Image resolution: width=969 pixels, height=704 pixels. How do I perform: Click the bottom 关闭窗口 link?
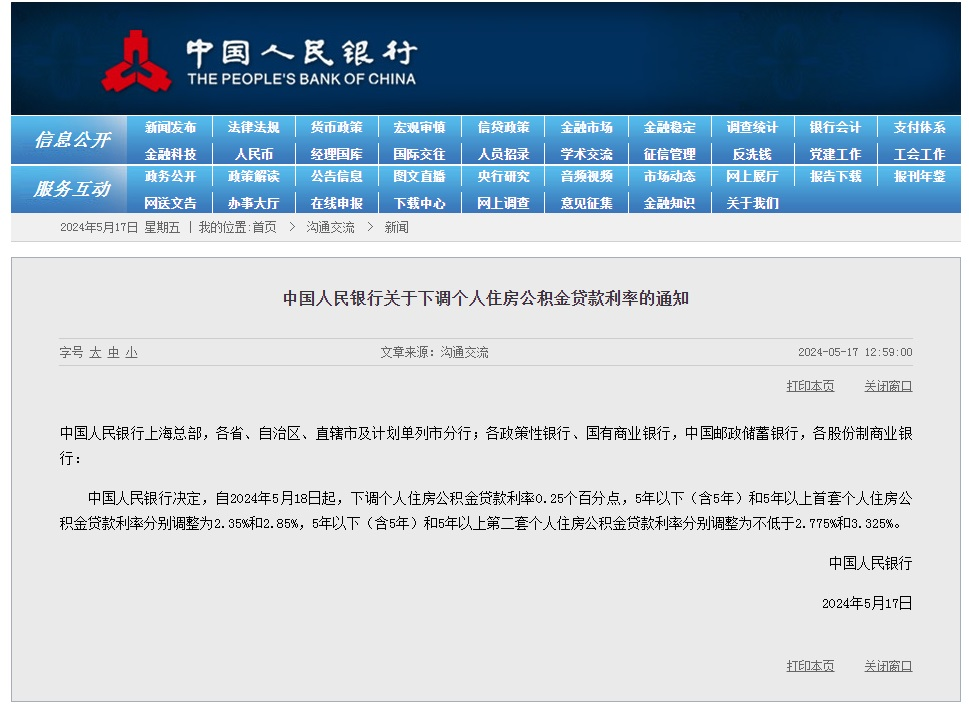(888, 666)
